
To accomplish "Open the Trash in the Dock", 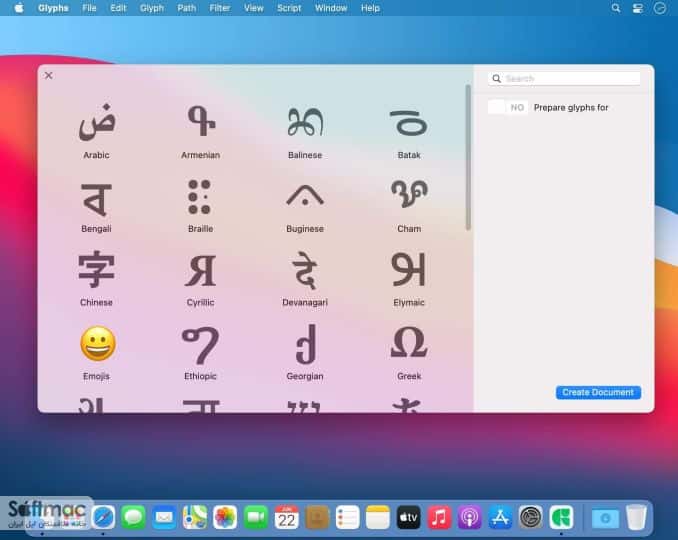I will [636, 517].
